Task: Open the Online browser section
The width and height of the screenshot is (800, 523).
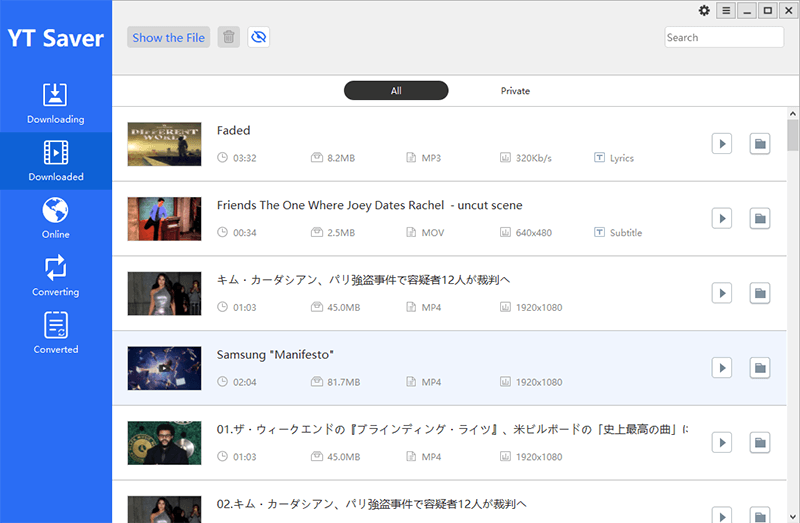Action: point(56,218)
